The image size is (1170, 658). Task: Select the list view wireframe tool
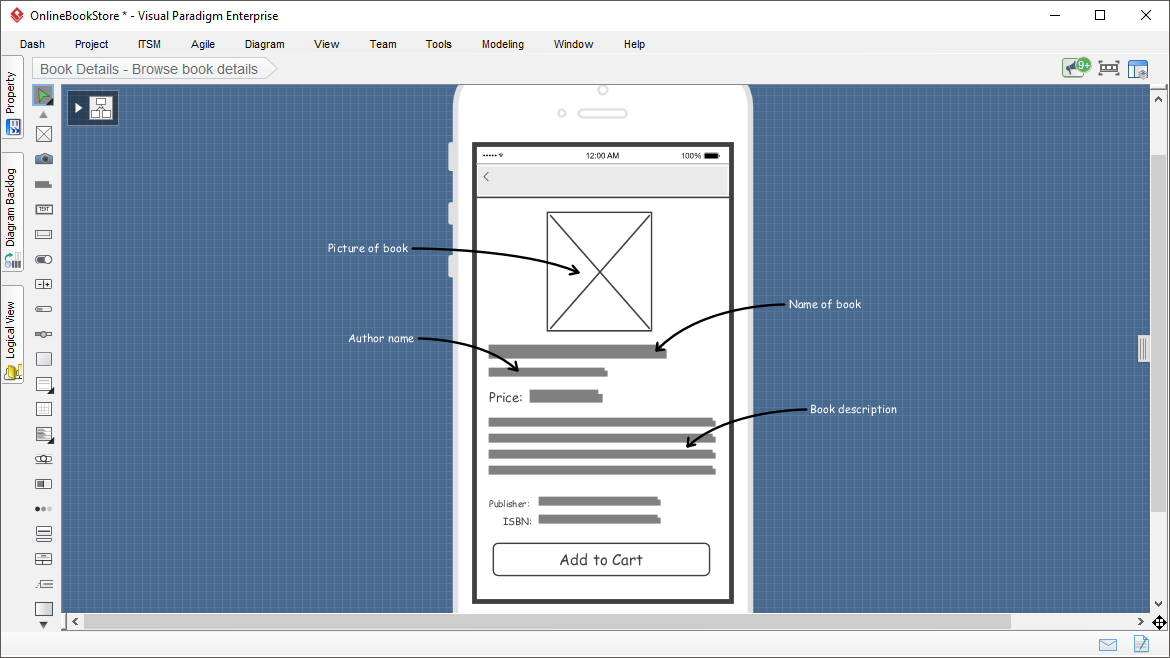[44, 385]
